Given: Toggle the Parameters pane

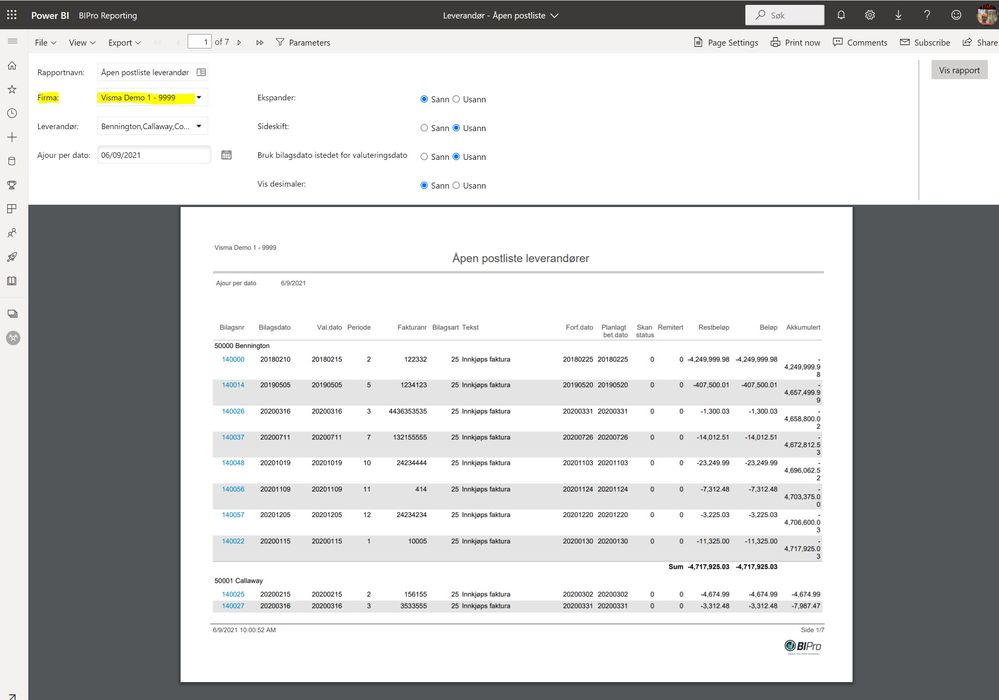Looking at the screenshot, I should (303, 43).
